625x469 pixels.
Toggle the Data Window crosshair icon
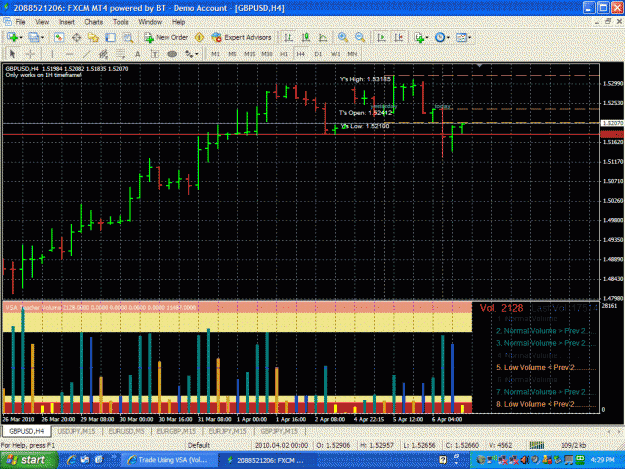[76, 37]
